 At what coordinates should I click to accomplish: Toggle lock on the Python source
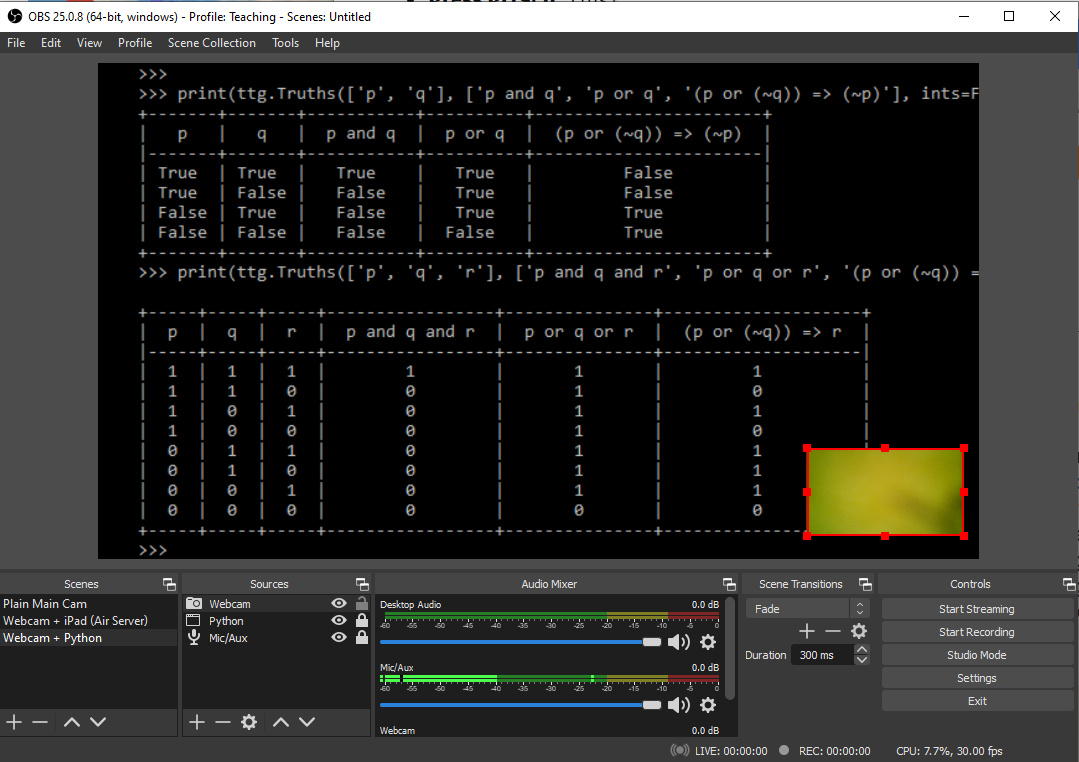(x=361, y=621)
